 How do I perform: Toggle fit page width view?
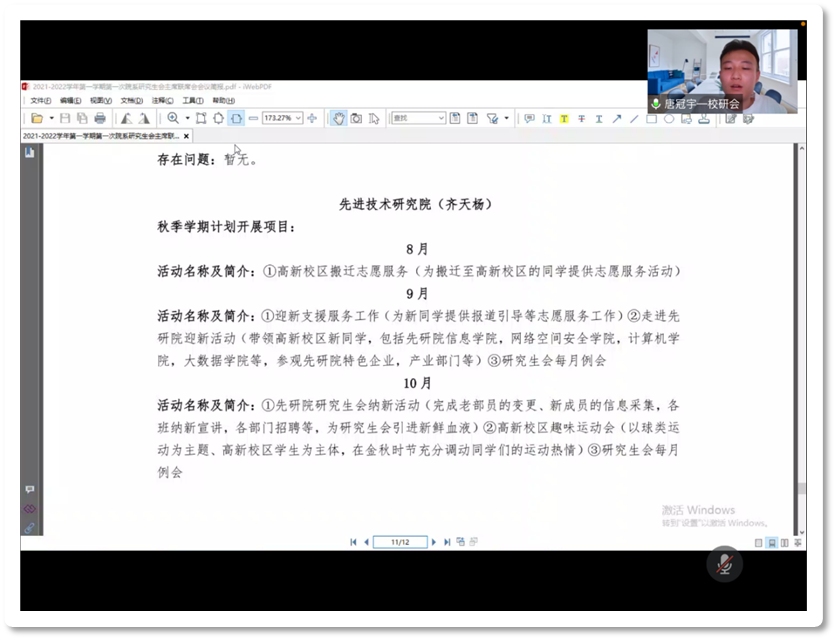[236, 118]
